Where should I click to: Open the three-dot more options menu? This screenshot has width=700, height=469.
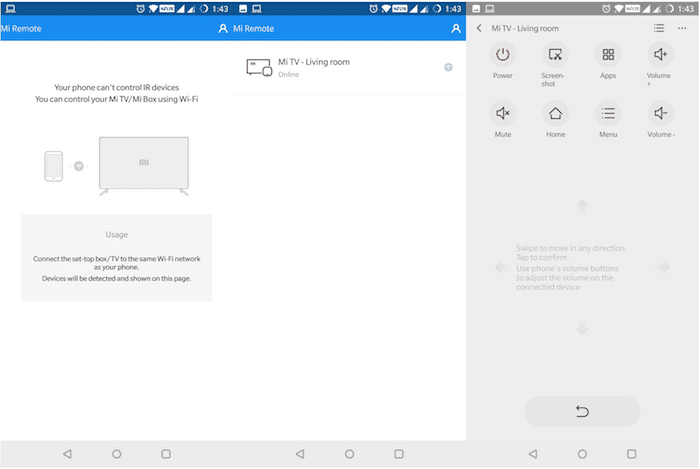coord(684,28)
